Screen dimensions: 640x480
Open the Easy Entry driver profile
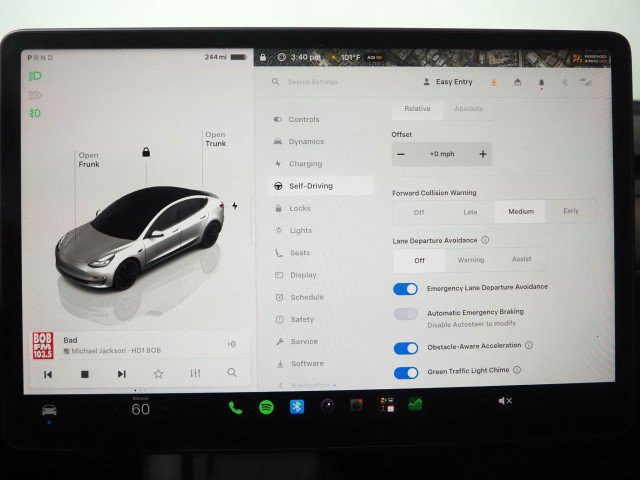point(448,82)
